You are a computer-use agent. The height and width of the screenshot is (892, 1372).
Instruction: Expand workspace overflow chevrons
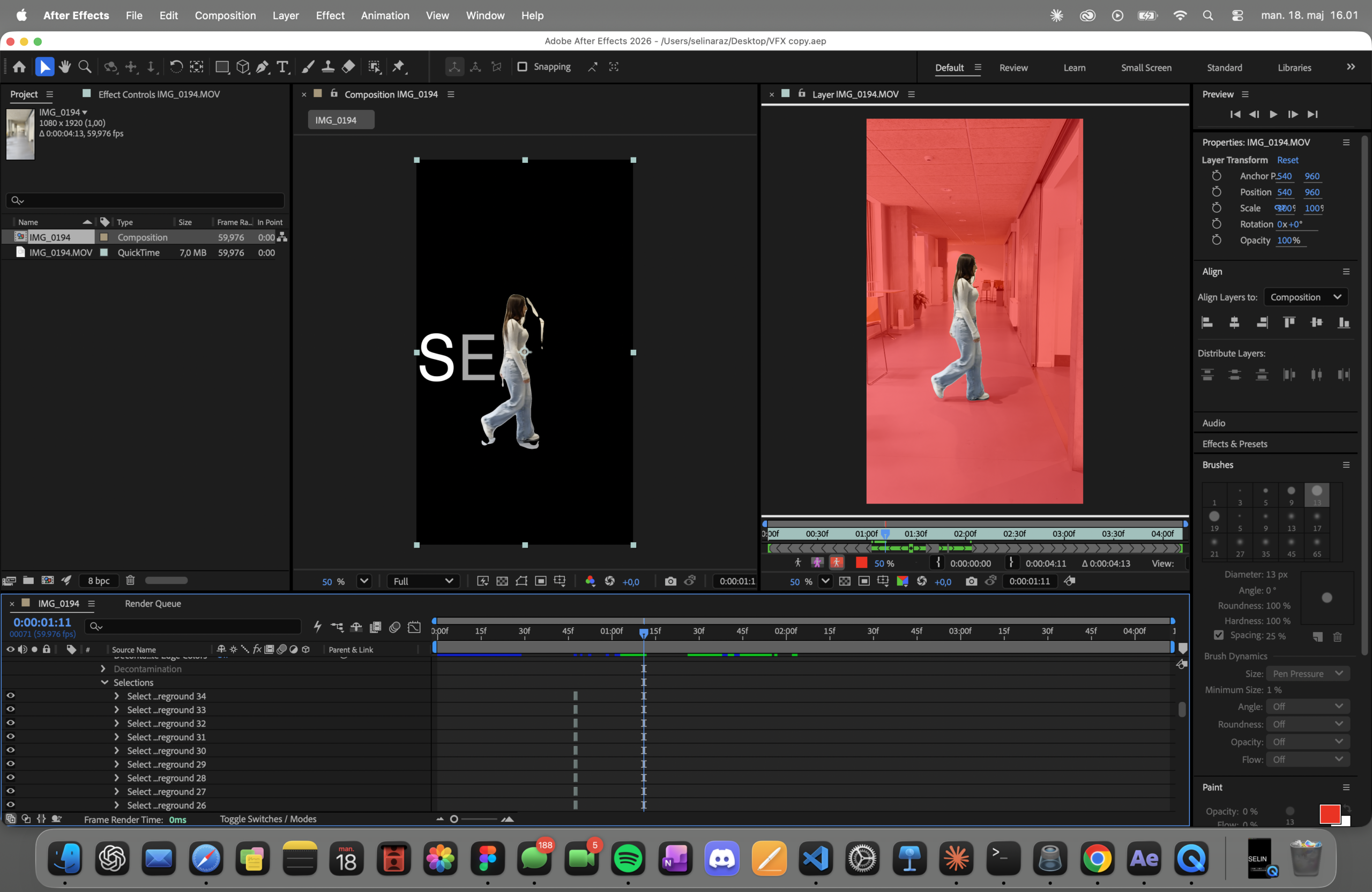pos(1351,67)
